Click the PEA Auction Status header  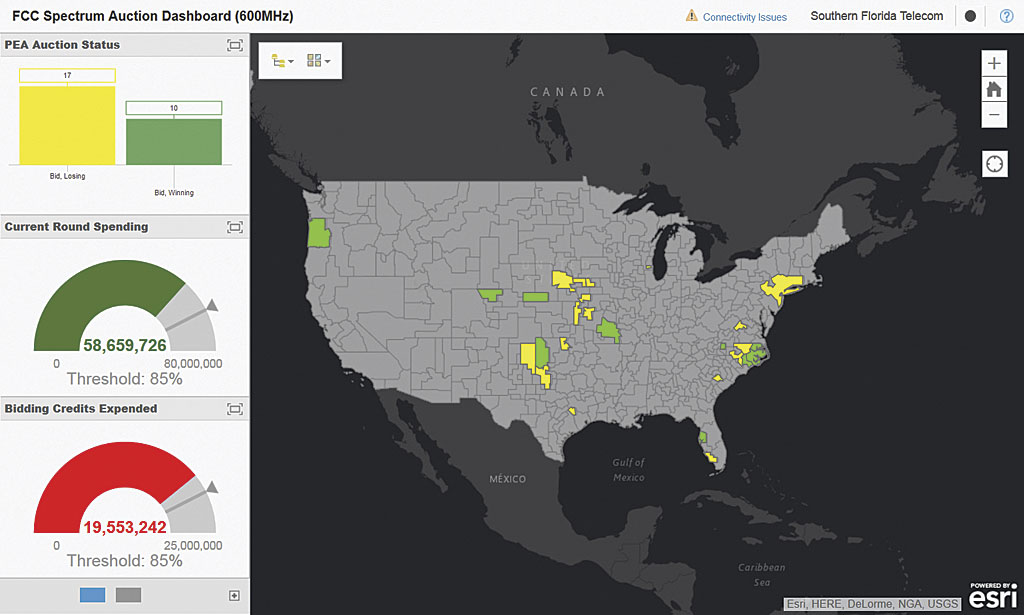click(x=62, y=45)
